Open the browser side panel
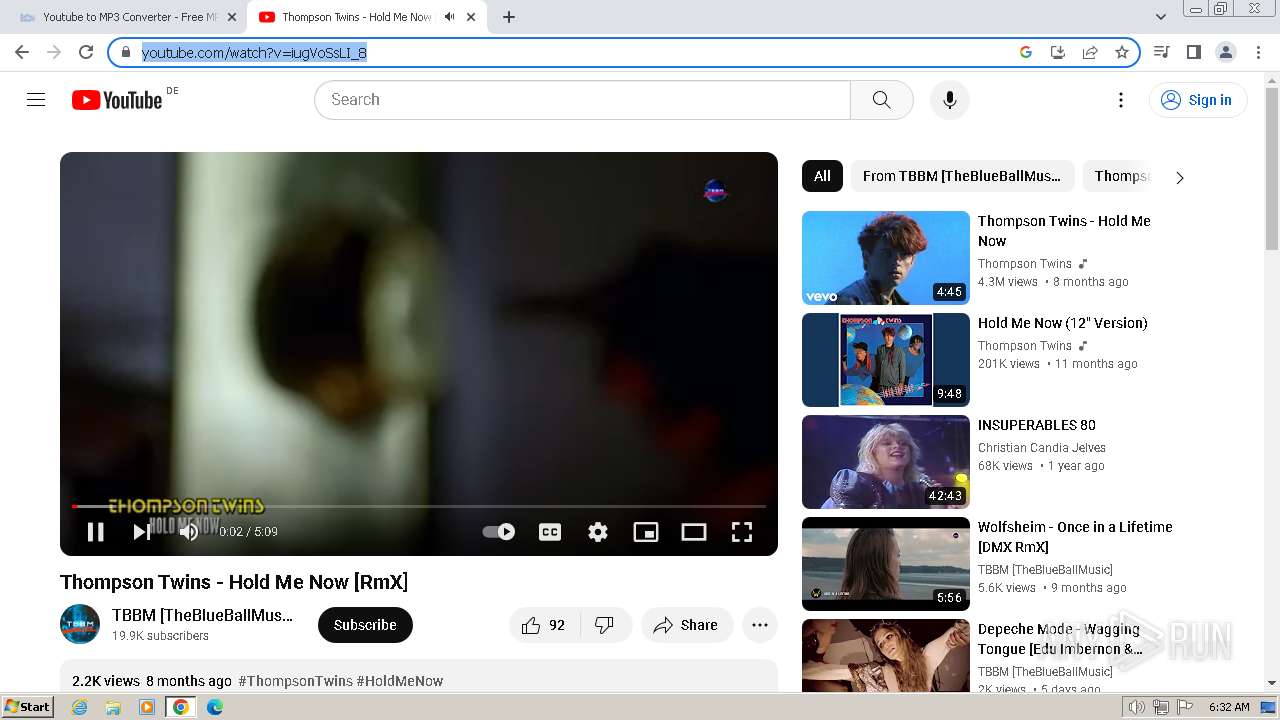This screenshot has height=720, width=1280. pos(1194,52)
